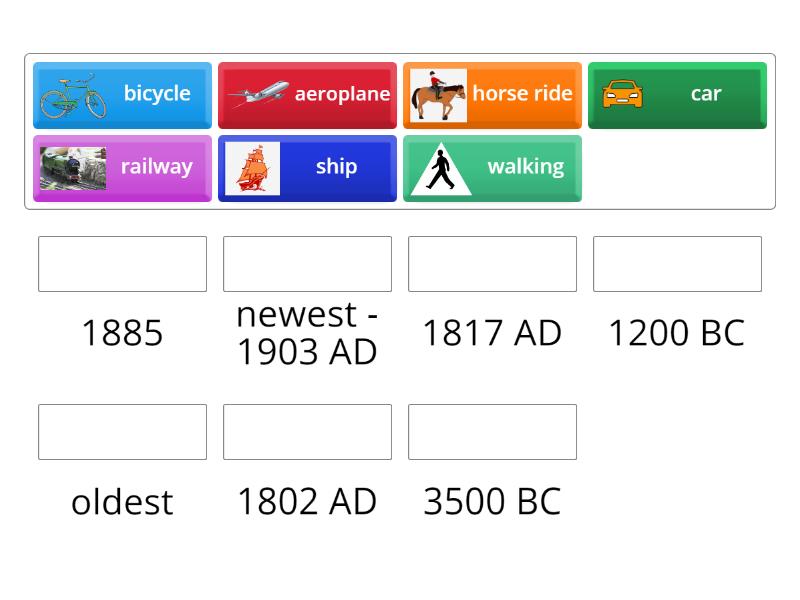Viewport: 800px width, 600px height.
Task: Select the blue bicycle tile label
Action: [157, 94]
